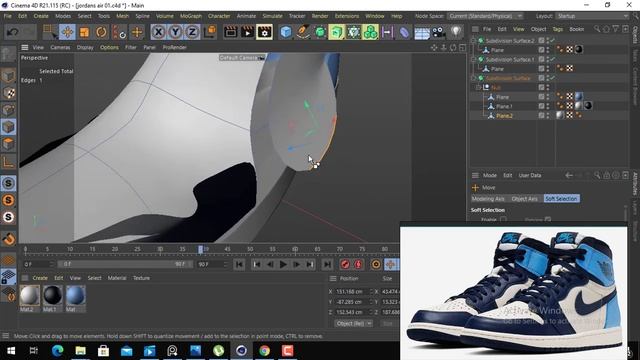640x360 pixels.
Task: Open the Node Space dropdown
Action: coord(485,16)
